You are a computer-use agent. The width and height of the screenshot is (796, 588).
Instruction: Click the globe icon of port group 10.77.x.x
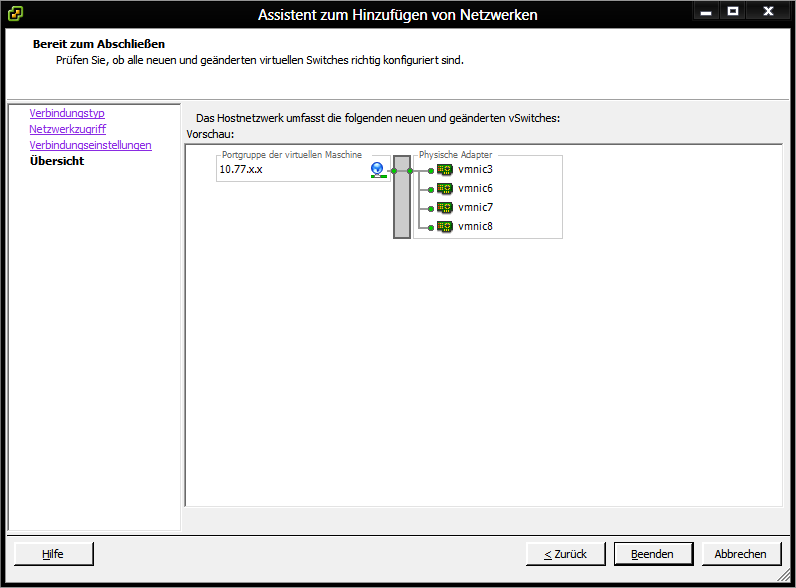click(377, 170)
